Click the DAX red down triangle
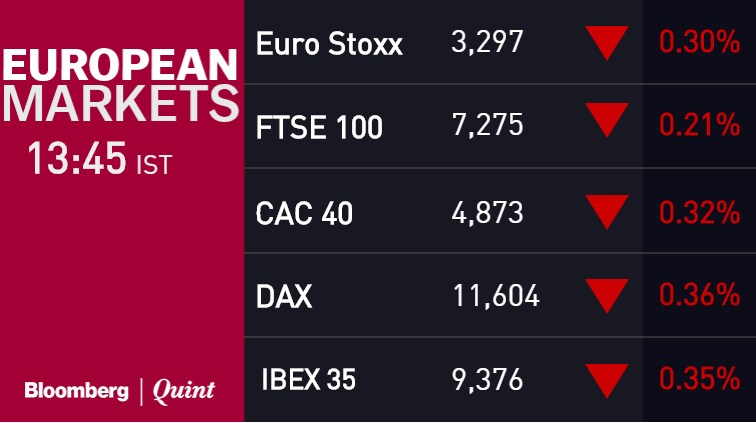This screenshot has width=756, height=423. pyautogui.click(x=607, y=295)
